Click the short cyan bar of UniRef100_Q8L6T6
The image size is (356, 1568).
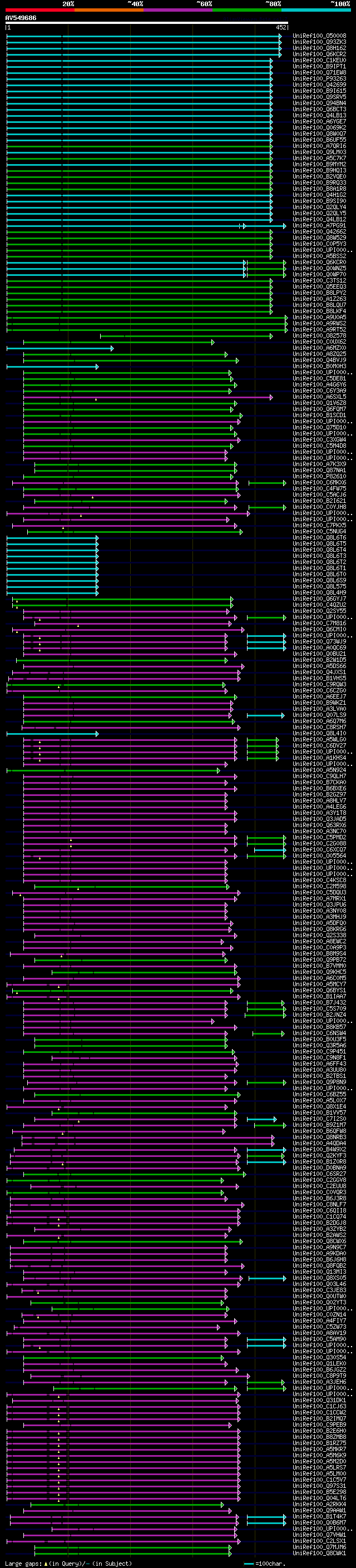tap(52, 537)
